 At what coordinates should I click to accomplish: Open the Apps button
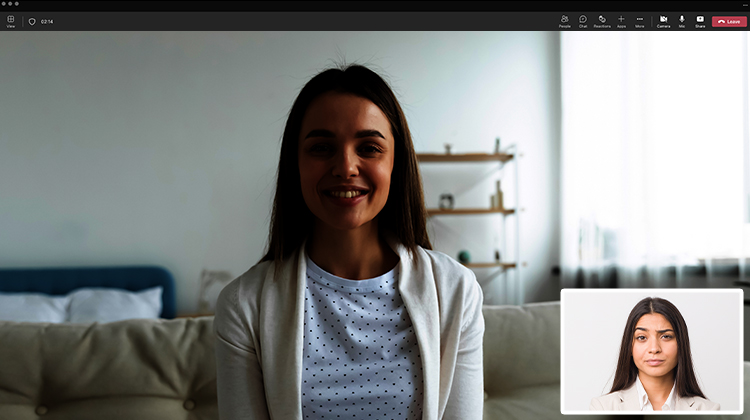(621, 21)
